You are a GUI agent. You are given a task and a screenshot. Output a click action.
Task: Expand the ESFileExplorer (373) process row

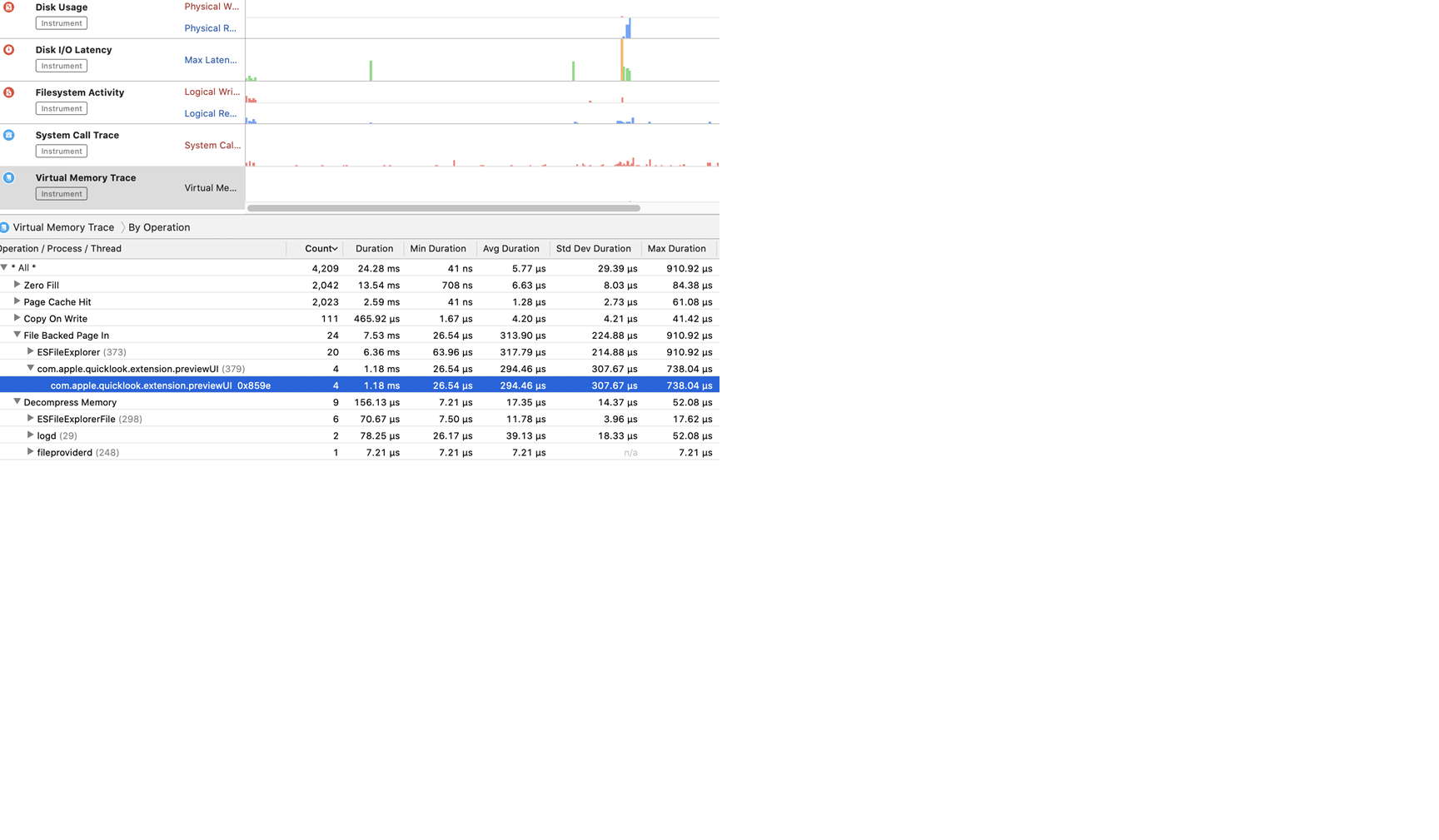coord(30,351)
